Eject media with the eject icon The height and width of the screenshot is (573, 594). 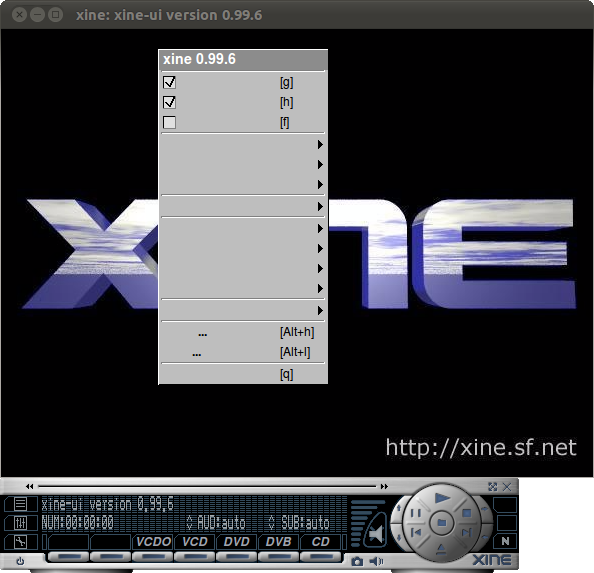tap(441, 549)
